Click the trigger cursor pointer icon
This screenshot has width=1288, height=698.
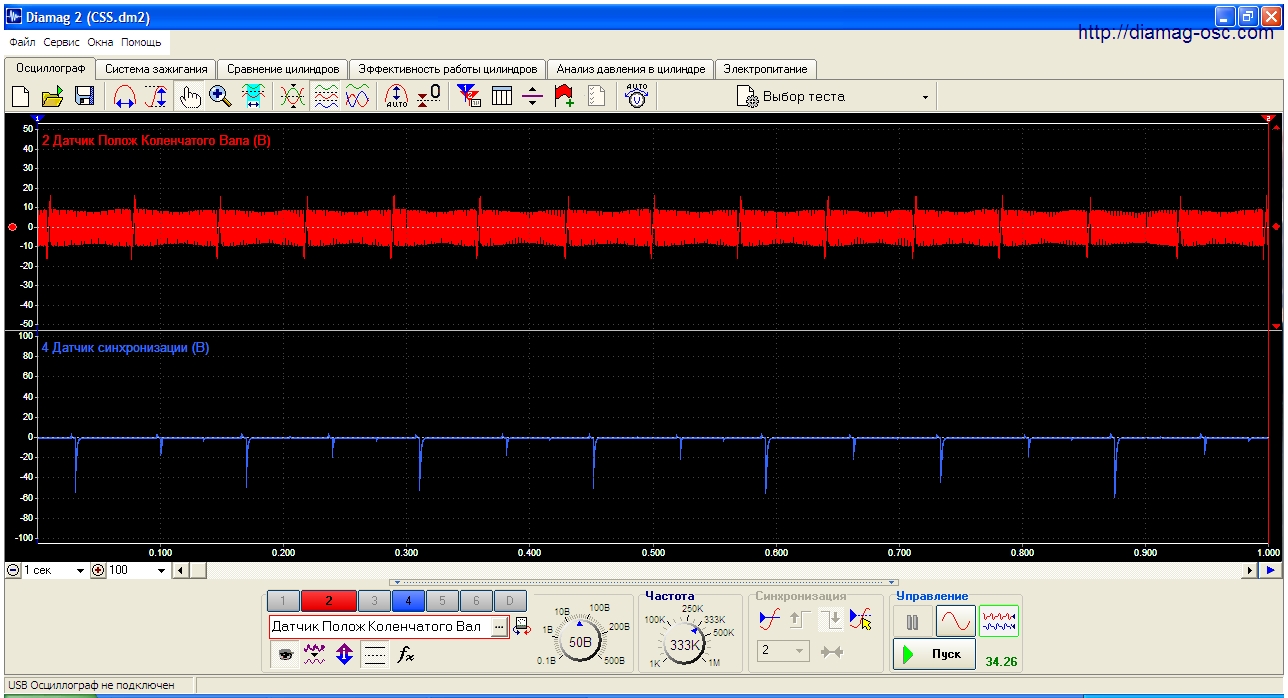(860, 620)
